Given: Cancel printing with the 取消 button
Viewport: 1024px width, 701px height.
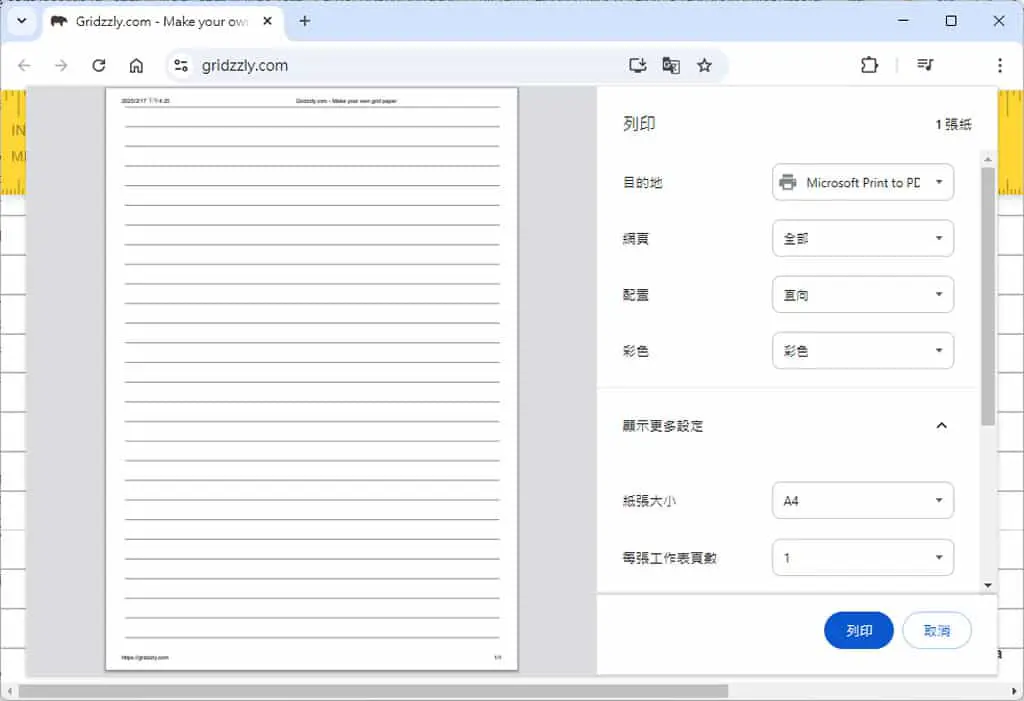Looking at the screenshot, I should click(936, 630).
